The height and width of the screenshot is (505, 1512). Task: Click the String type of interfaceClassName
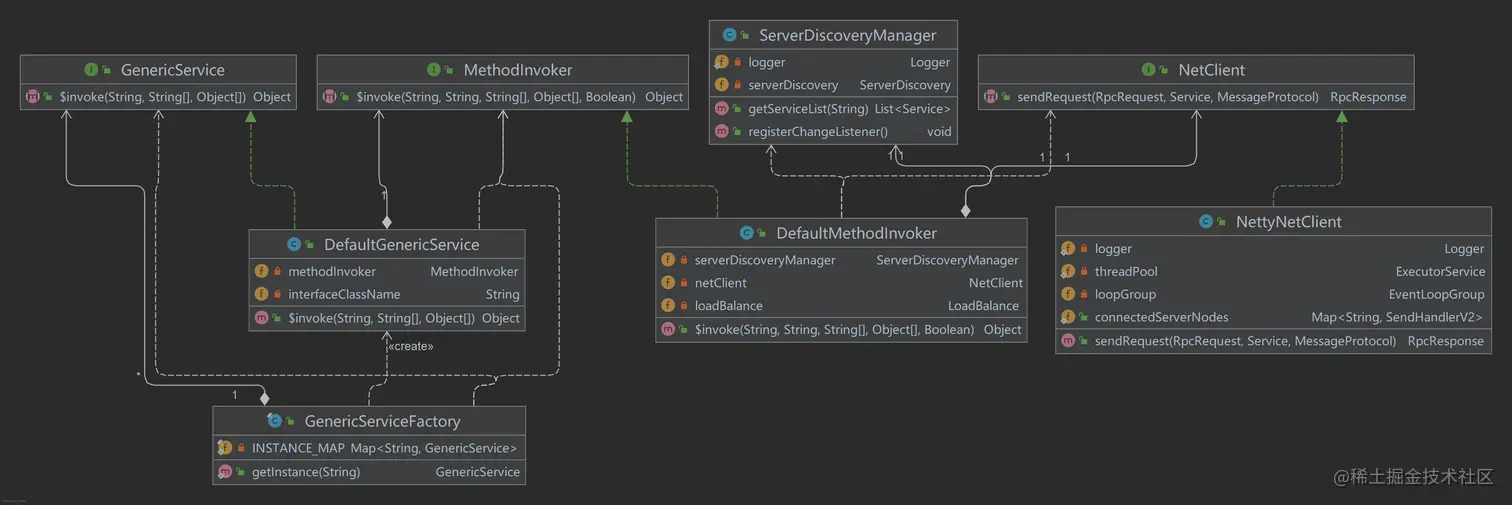[502, 294]
